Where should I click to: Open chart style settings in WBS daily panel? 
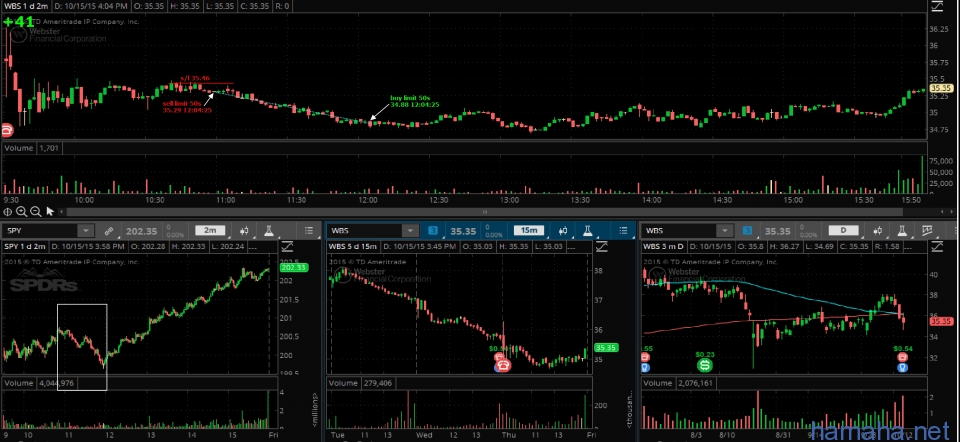tap(877, 231)
